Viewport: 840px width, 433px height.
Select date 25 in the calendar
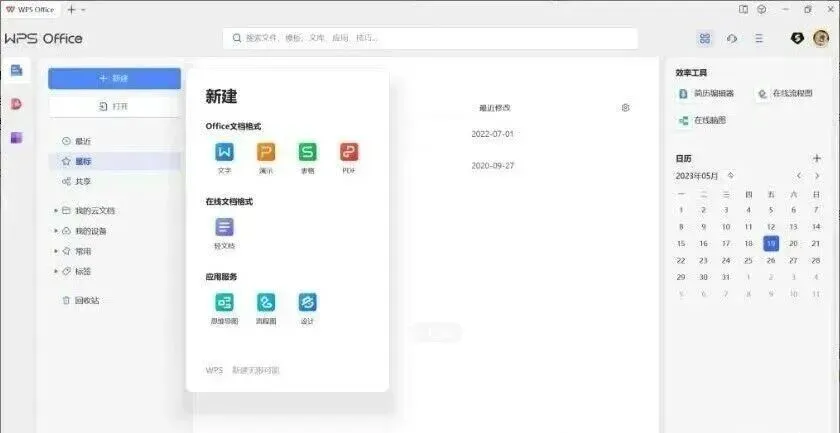(748, 261)
